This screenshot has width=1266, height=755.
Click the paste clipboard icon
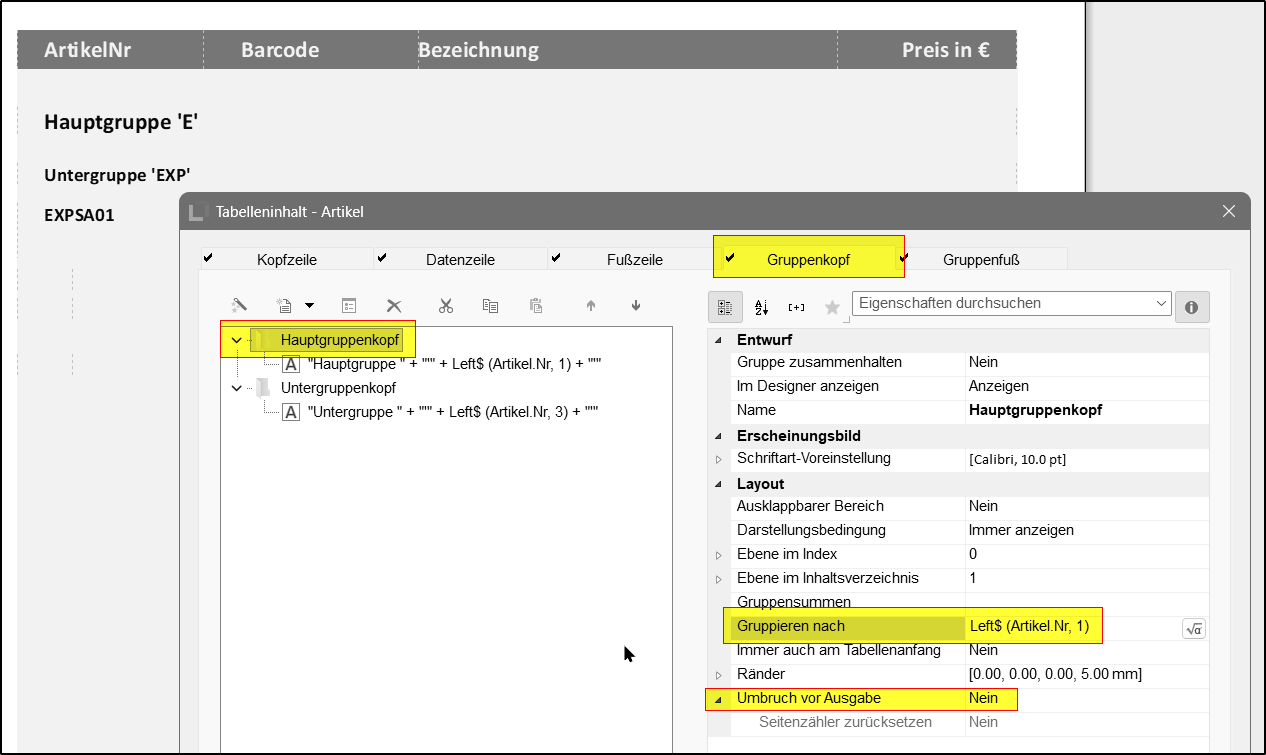click(536, 306)
